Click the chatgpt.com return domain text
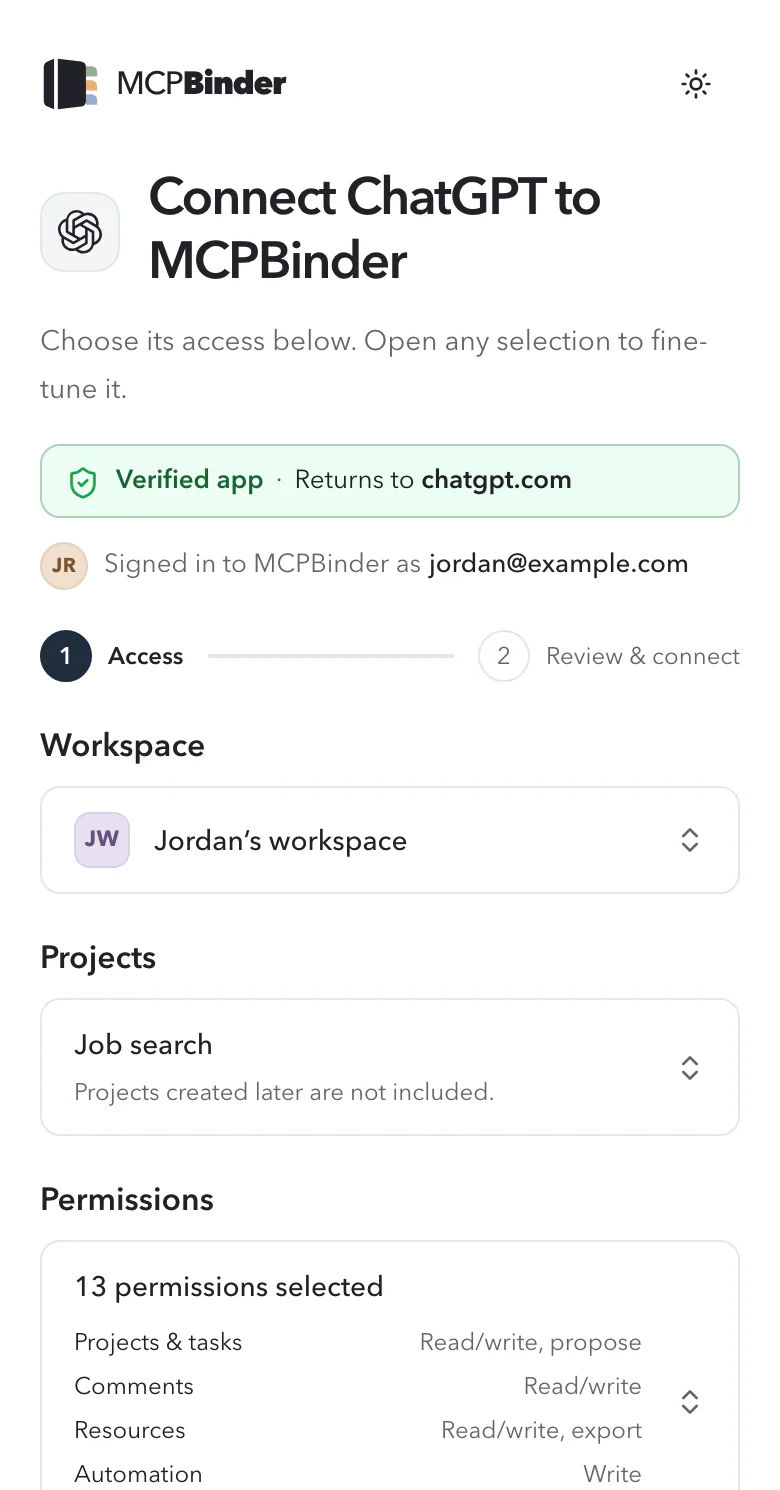This screenshot has width=780, height=1490. [496, 480]
